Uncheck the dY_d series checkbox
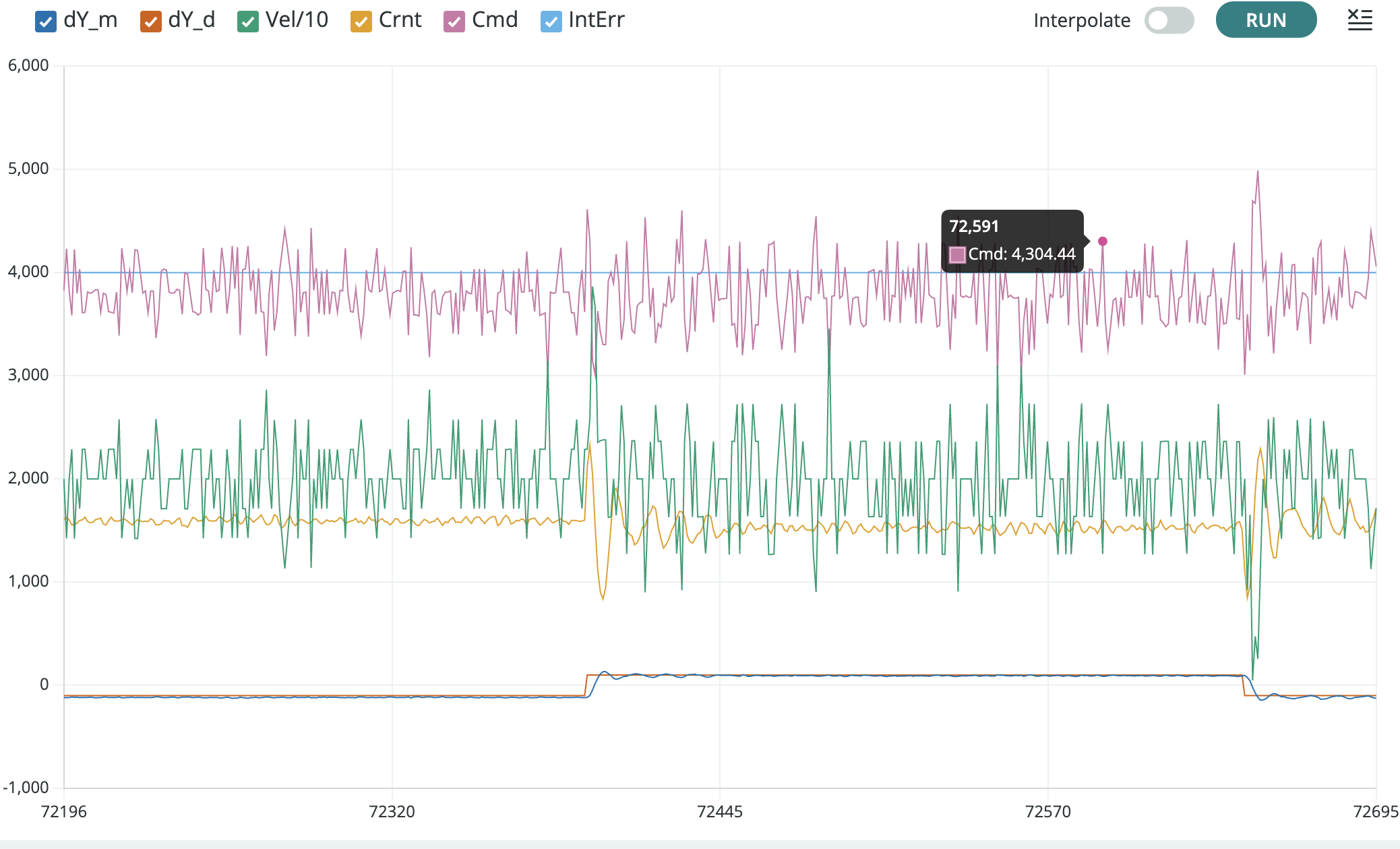This screenshot has width=1400, height=849. pos(150,22)
